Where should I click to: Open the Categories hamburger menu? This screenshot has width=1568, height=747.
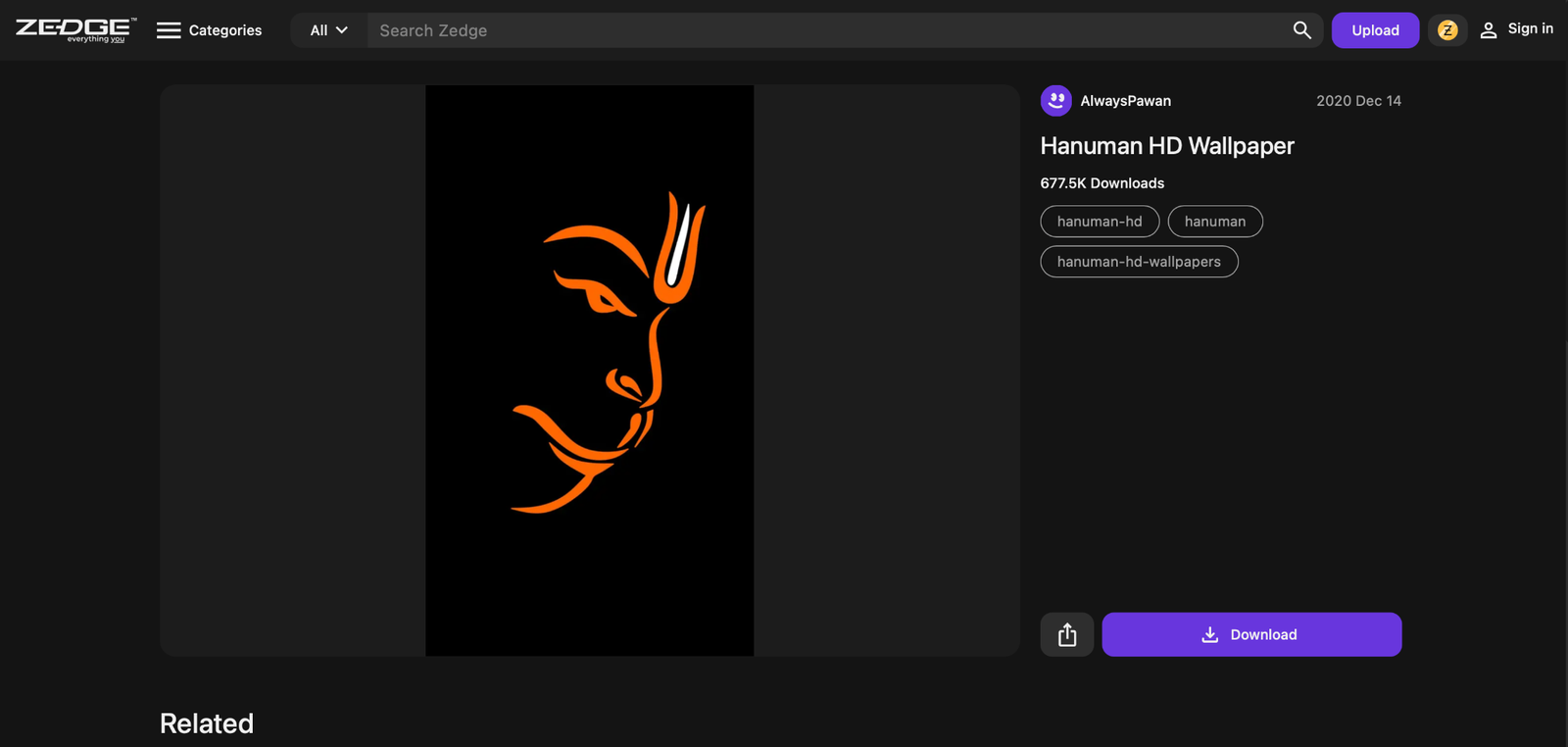click(x=210, y=30)
